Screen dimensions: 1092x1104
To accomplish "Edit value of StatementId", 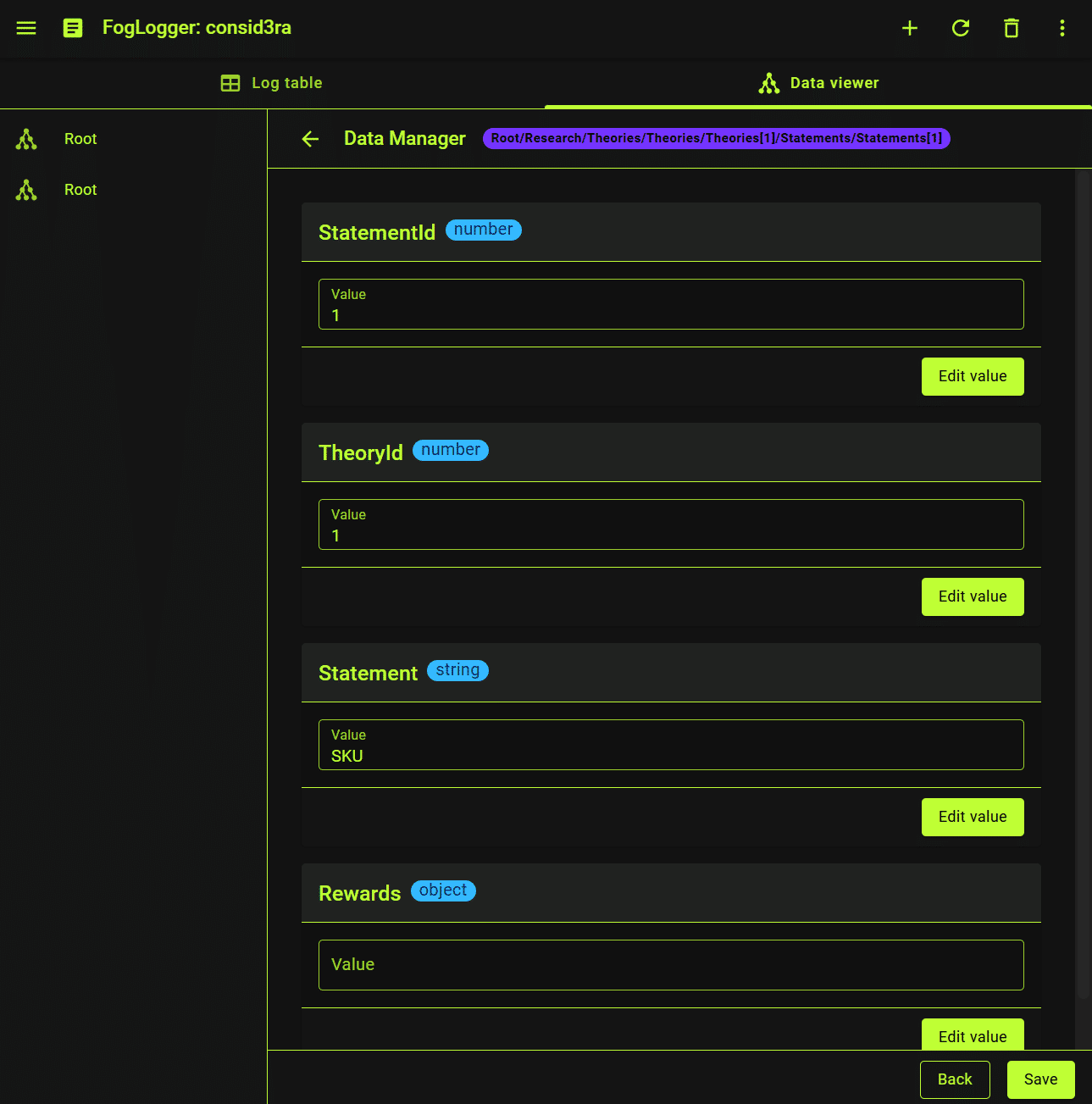I will tap(973, 376).
